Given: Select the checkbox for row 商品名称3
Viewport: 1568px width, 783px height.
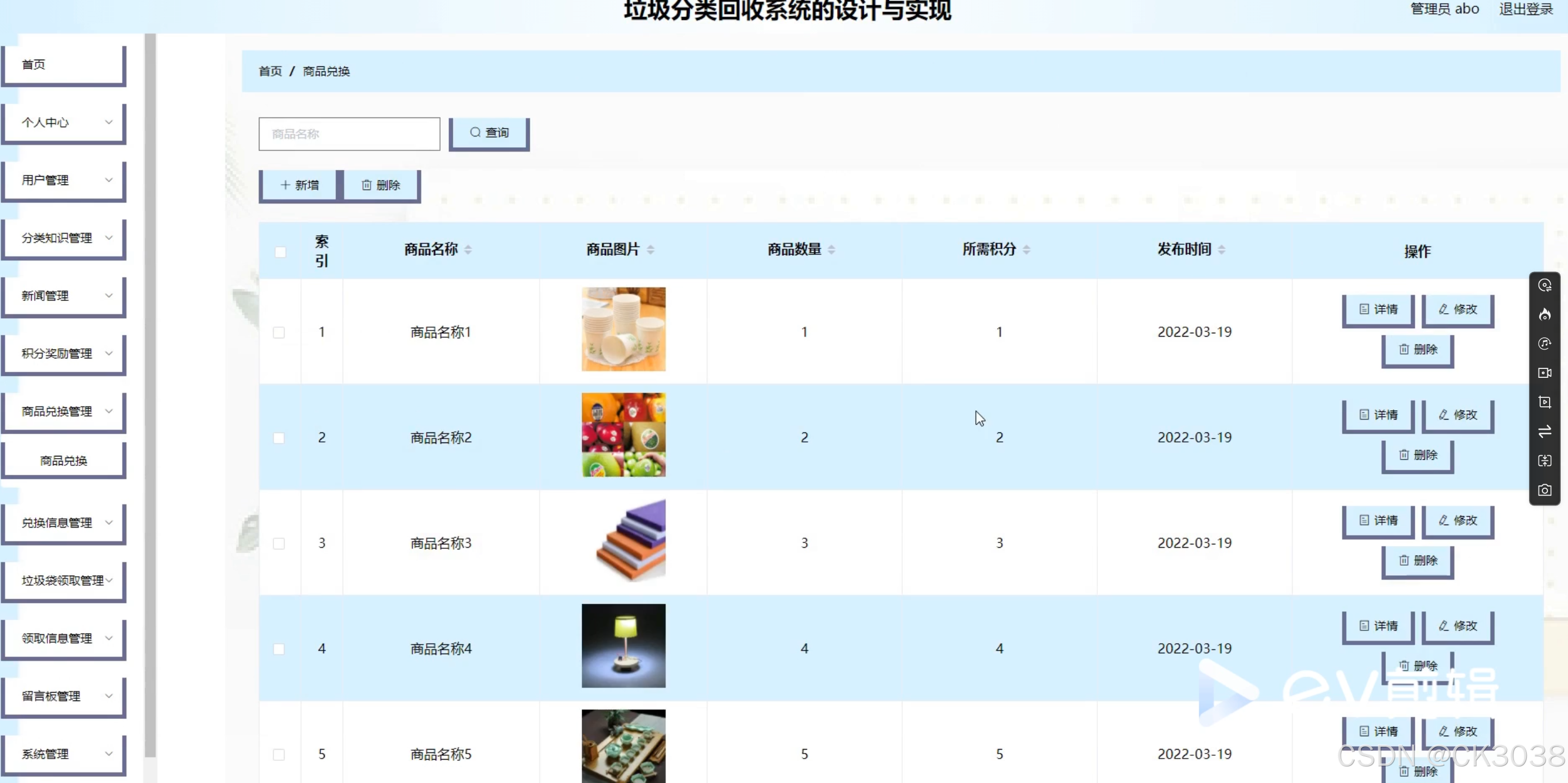Looking at the screenshot, I should click(279, 543).
